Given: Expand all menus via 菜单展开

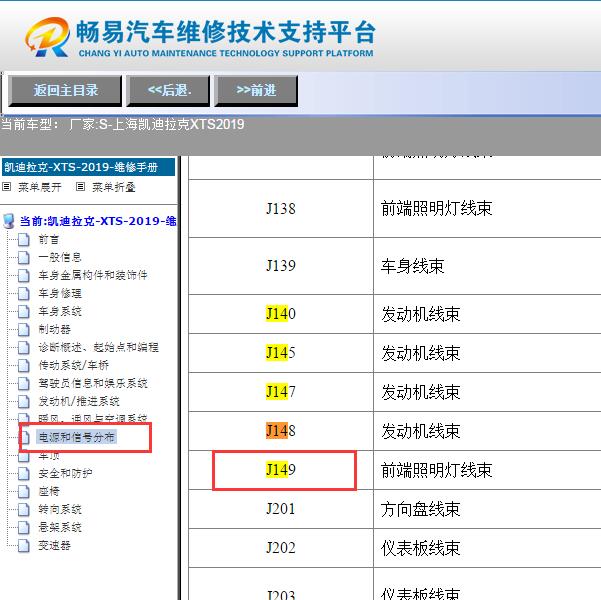Looking at the screenshot, I should 39,187.
